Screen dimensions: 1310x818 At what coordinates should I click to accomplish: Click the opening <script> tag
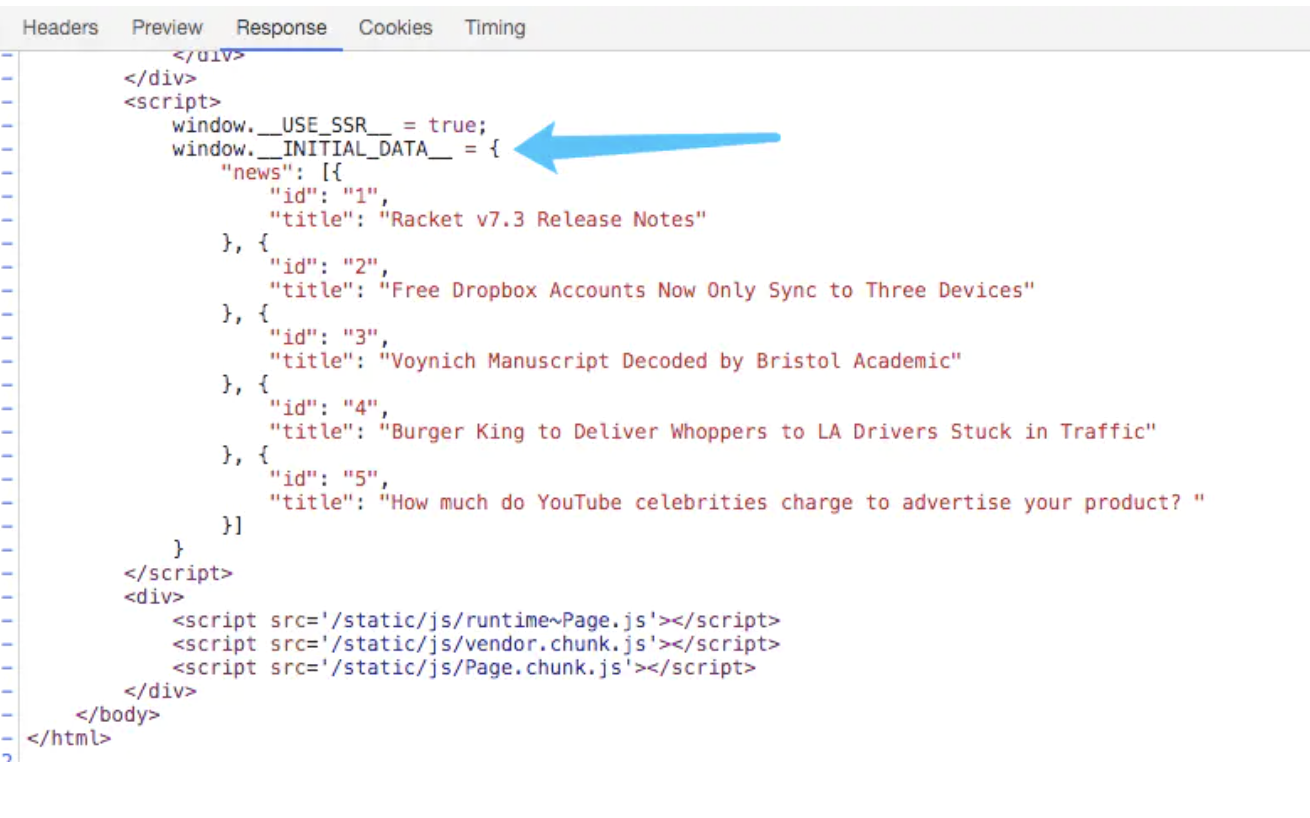coord(172,102)
